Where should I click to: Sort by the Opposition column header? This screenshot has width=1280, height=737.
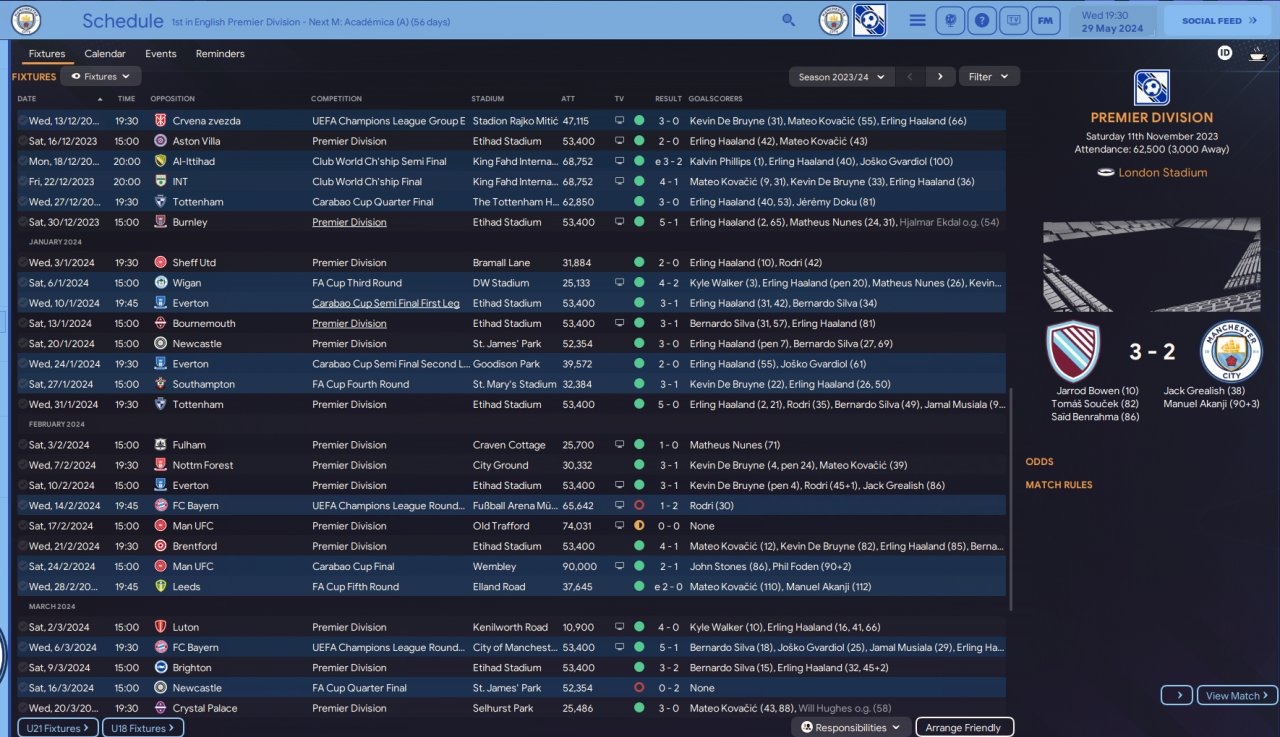[172, 99]
